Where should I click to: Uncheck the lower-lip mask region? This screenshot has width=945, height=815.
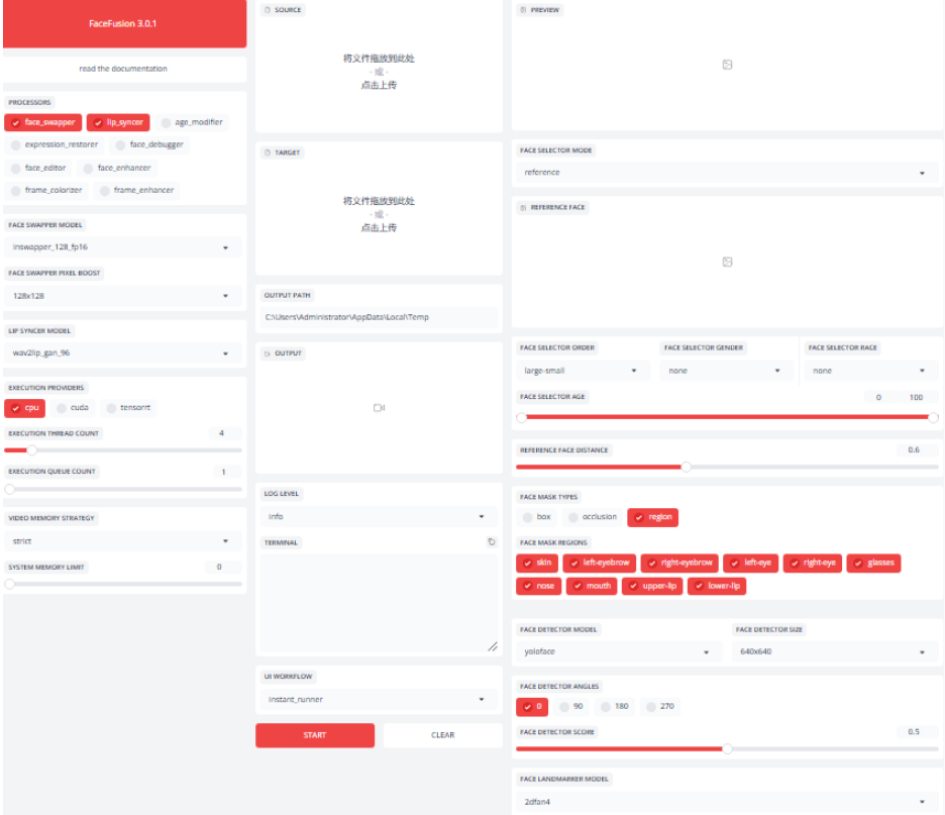tap(717, 586)
